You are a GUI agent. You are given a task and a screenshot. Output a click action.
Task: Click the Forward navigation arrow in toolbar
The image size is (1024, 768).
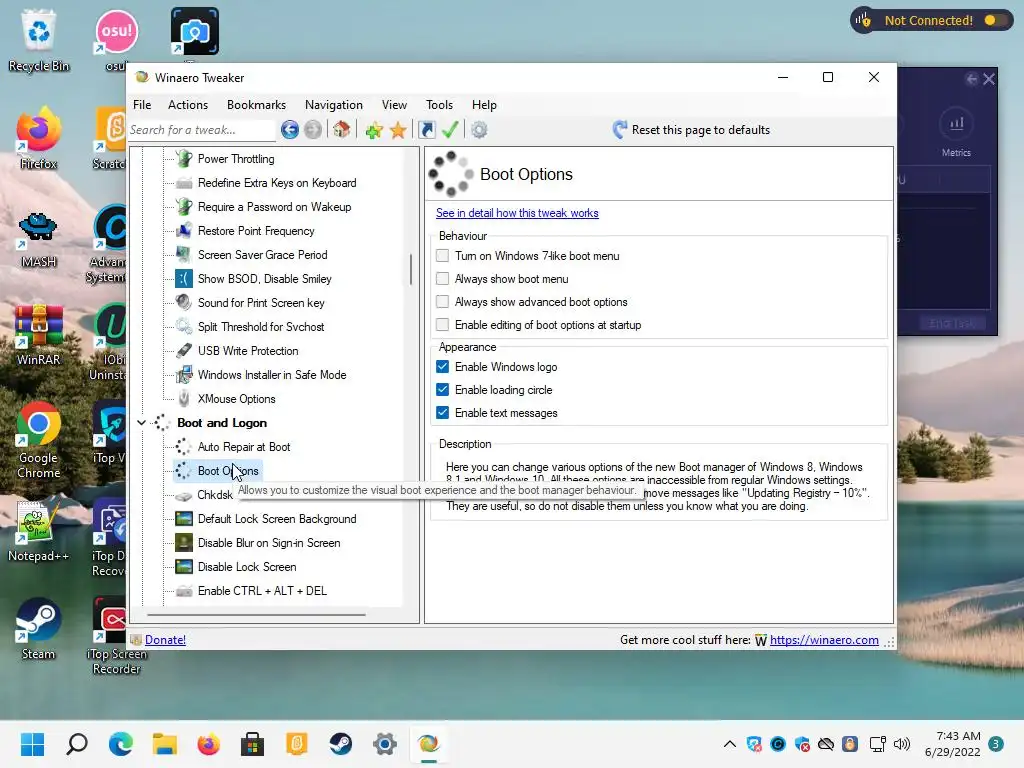point(313,130)
